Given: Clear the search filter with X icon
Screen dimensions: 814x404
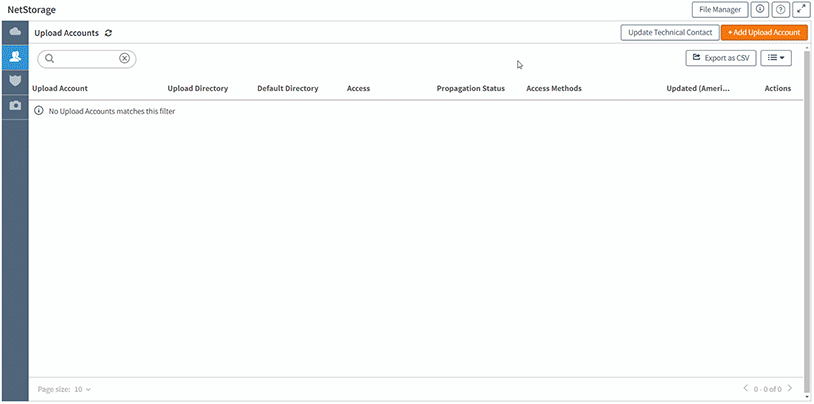Looking at the screenshot, I should click(124, 59).
